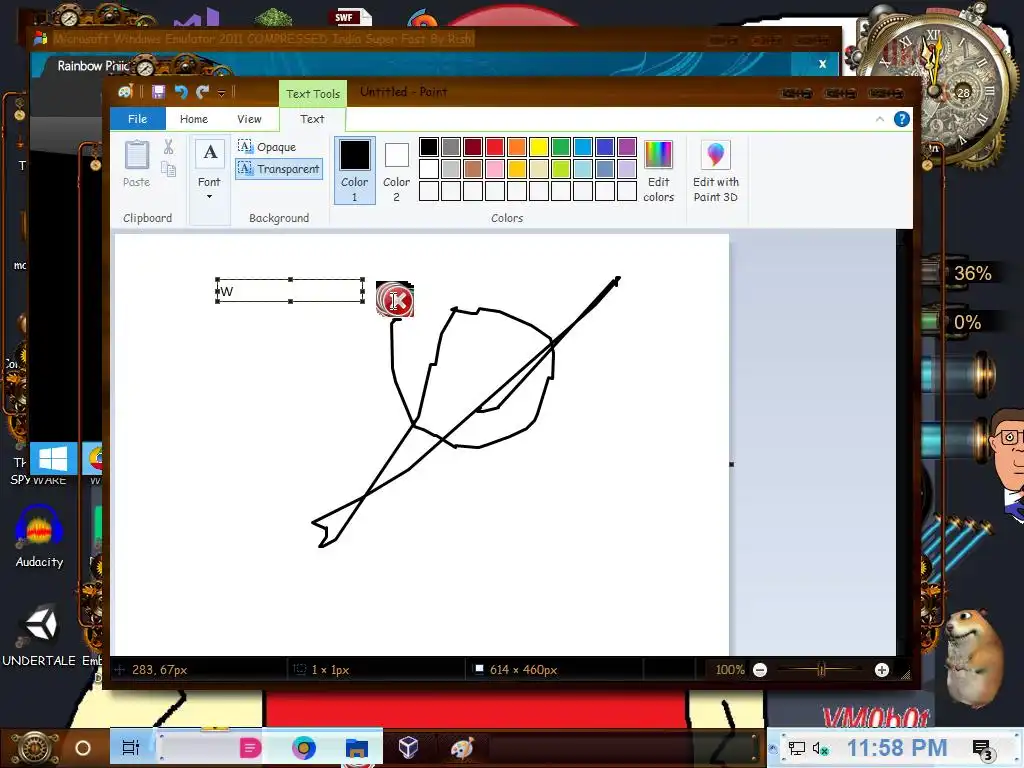Click the network tray icon

796,749
